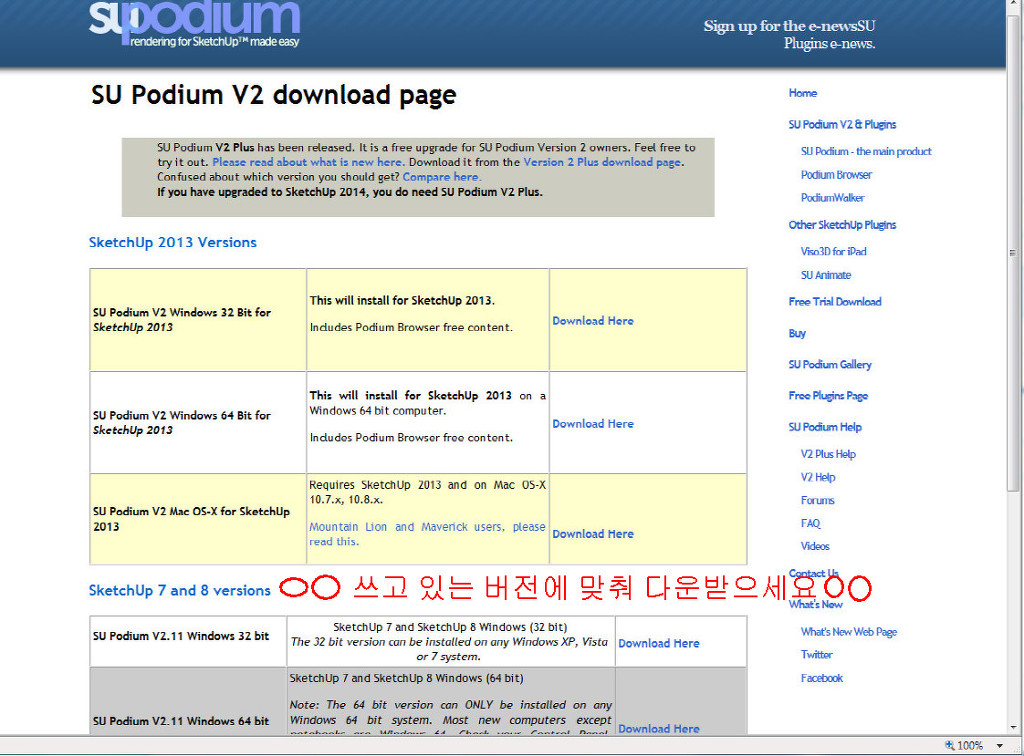The height and width of the screenshot is (756, 1024).
Task: Click the SketchUp 2013 Versions heading
Action: coord(172,242)
